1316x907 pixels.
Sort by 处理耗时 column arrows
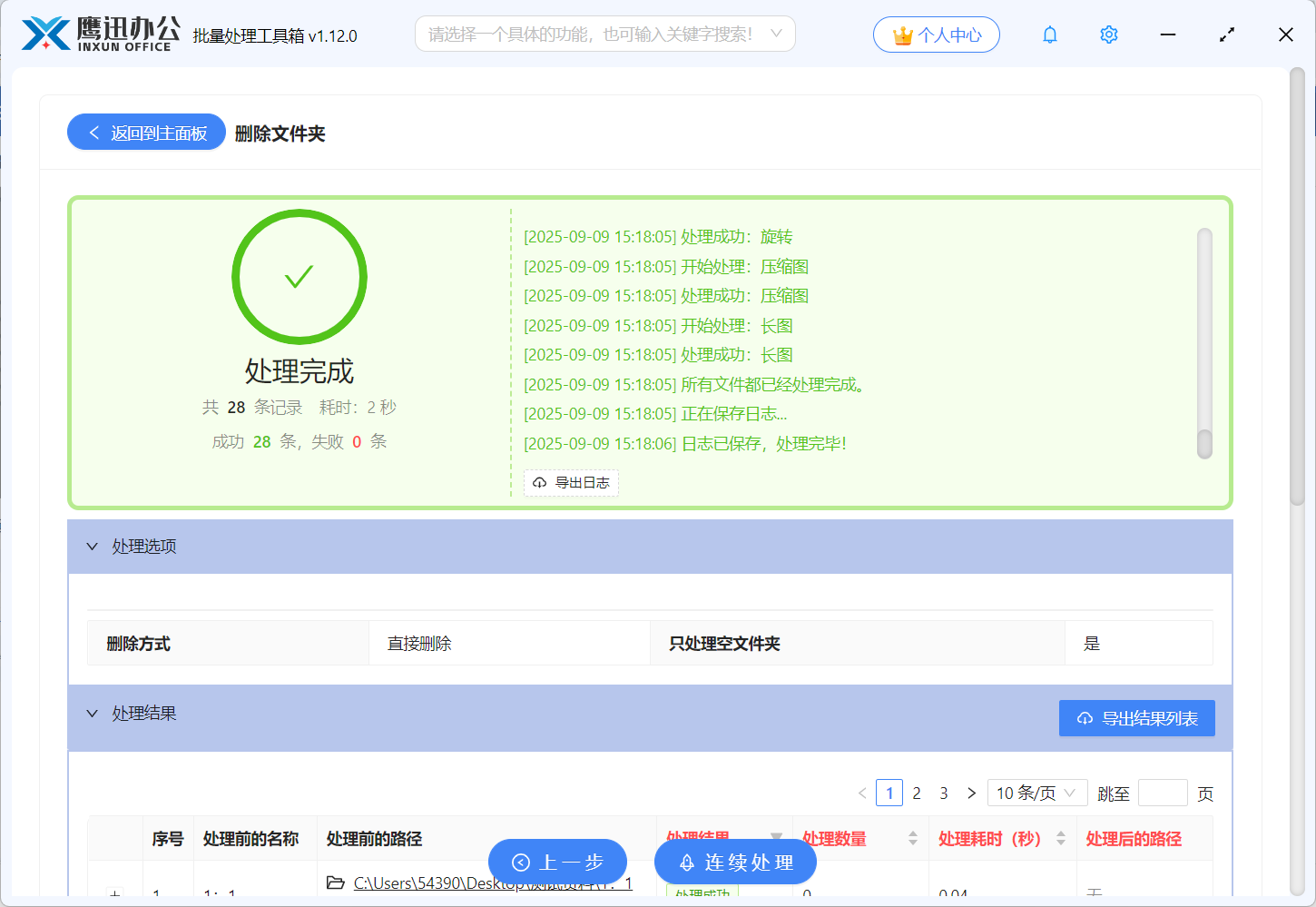pyautogui.click(x=1060, y=839)
